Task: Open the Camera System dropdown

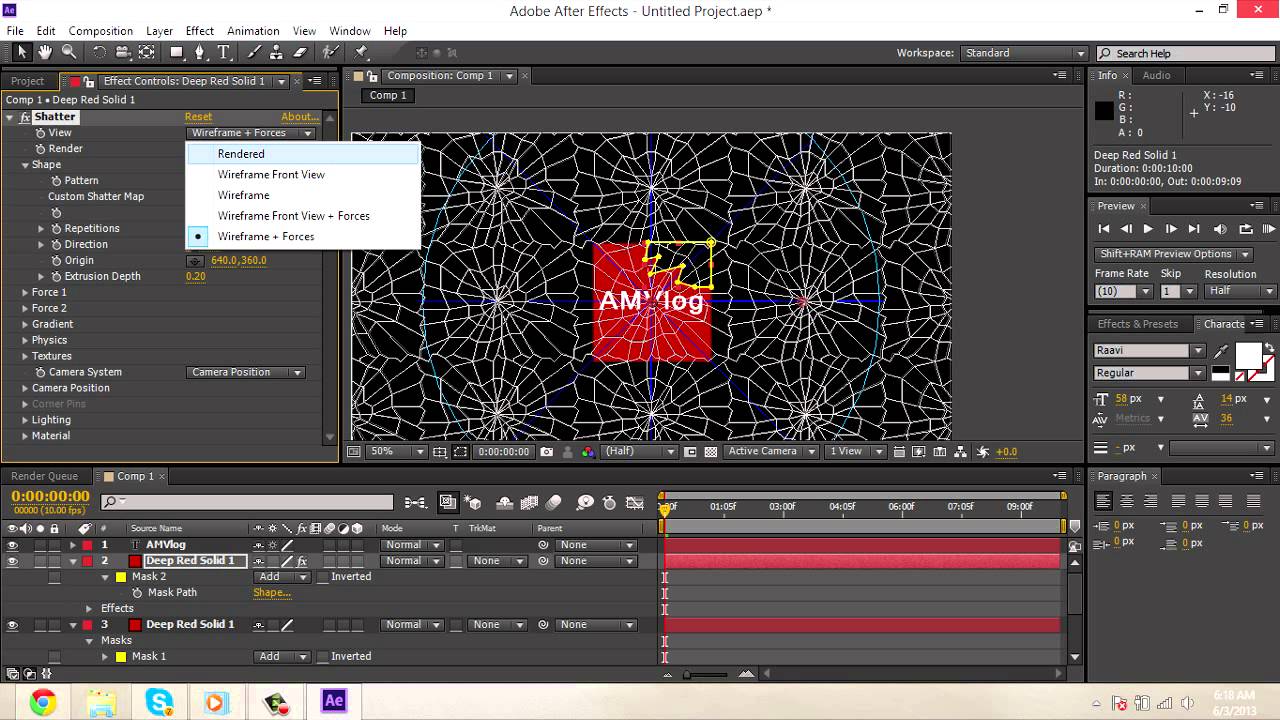Action: click(x=246, y=372)
